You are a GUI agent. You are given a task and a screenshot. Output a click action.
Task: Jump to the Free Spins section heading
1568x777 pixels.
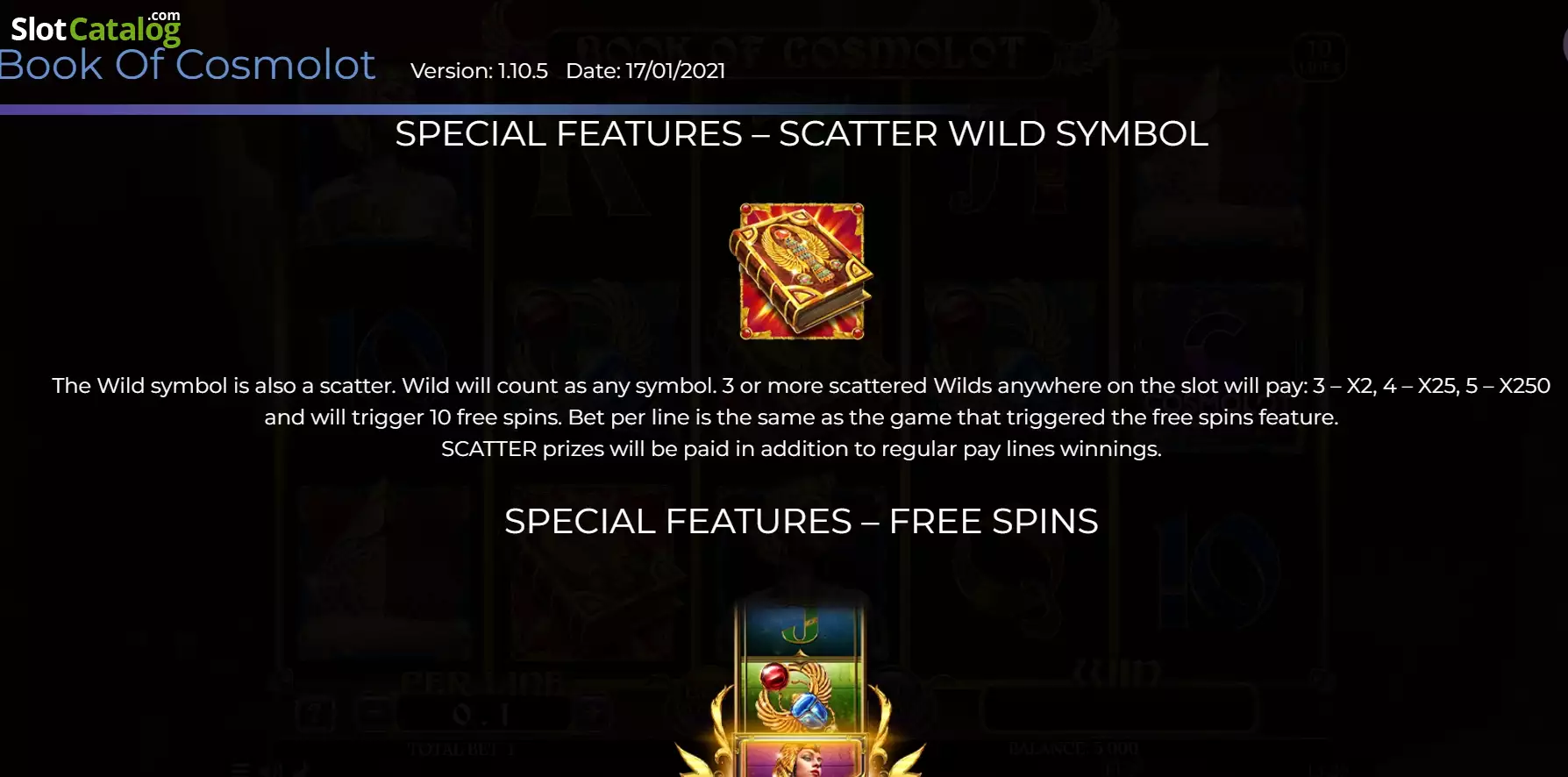pos(802,522)
